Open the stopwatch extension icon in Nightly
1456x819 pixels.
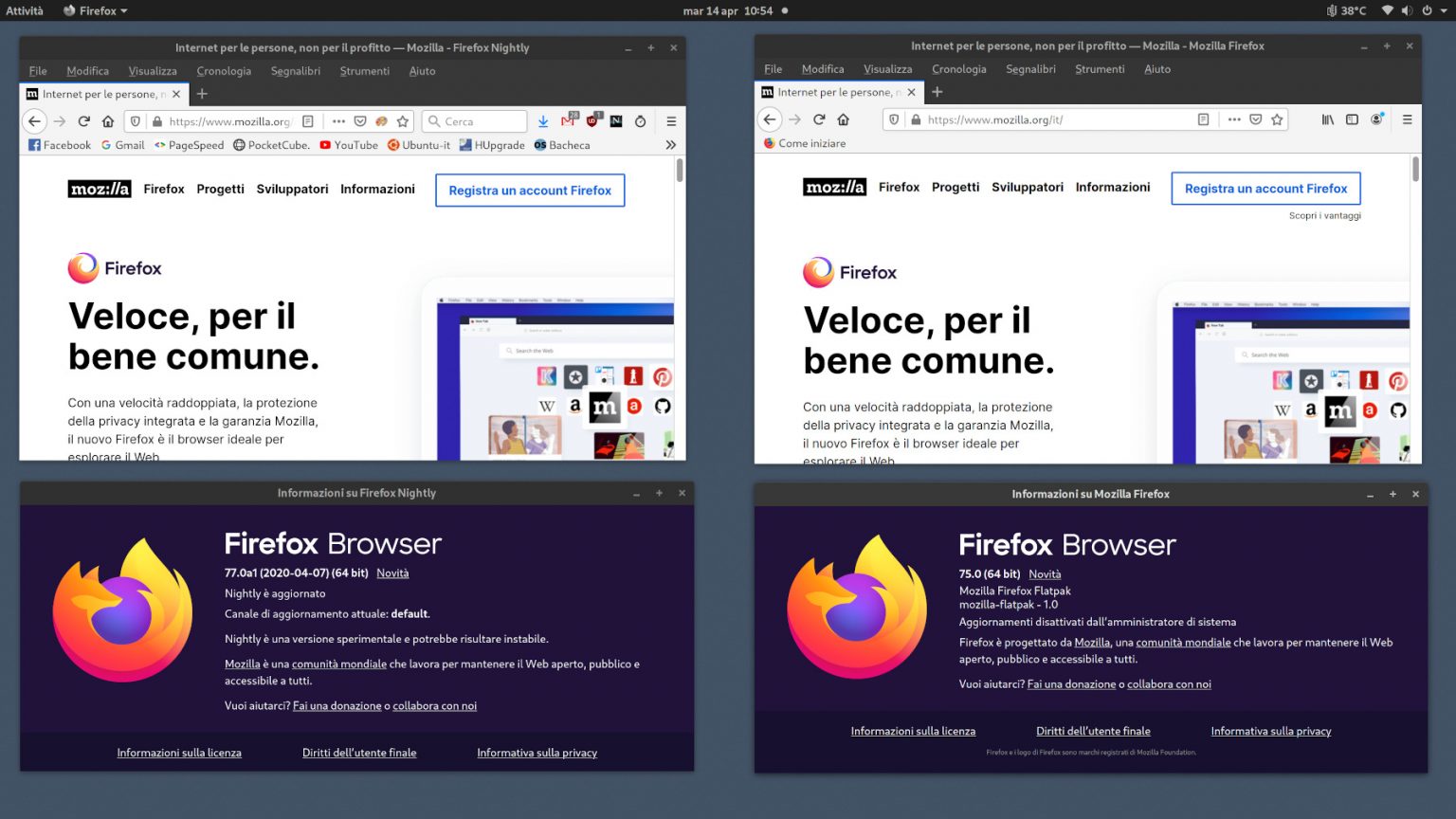pyautogui.click(x=641, y=121)
